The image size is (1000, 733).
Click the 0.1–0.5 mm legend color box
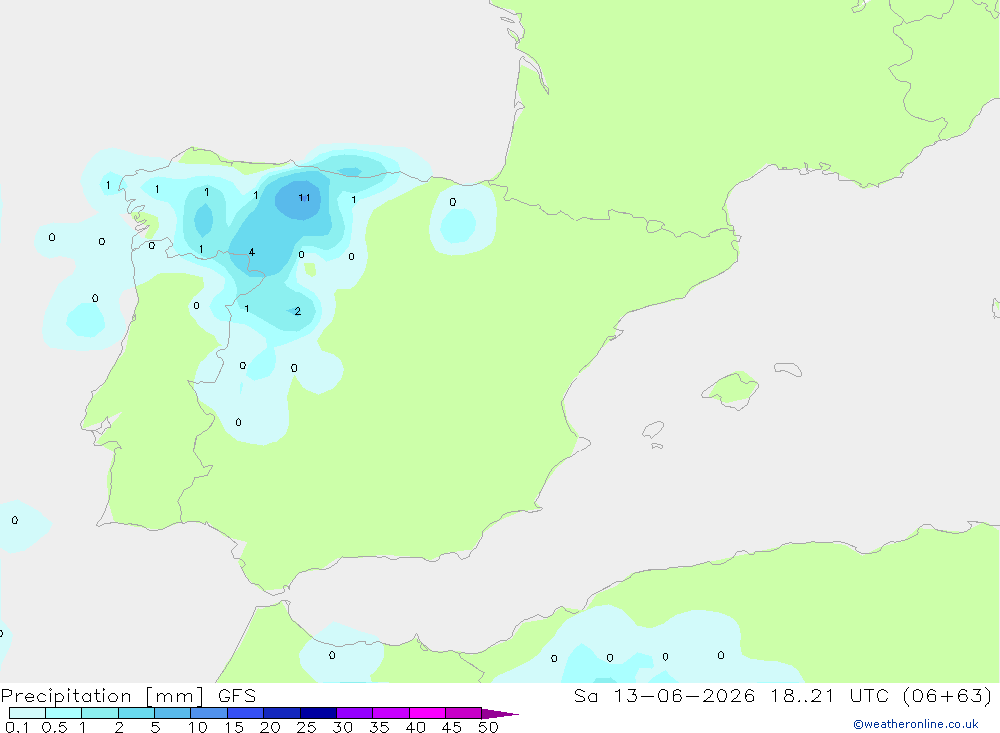coord(27,713)
